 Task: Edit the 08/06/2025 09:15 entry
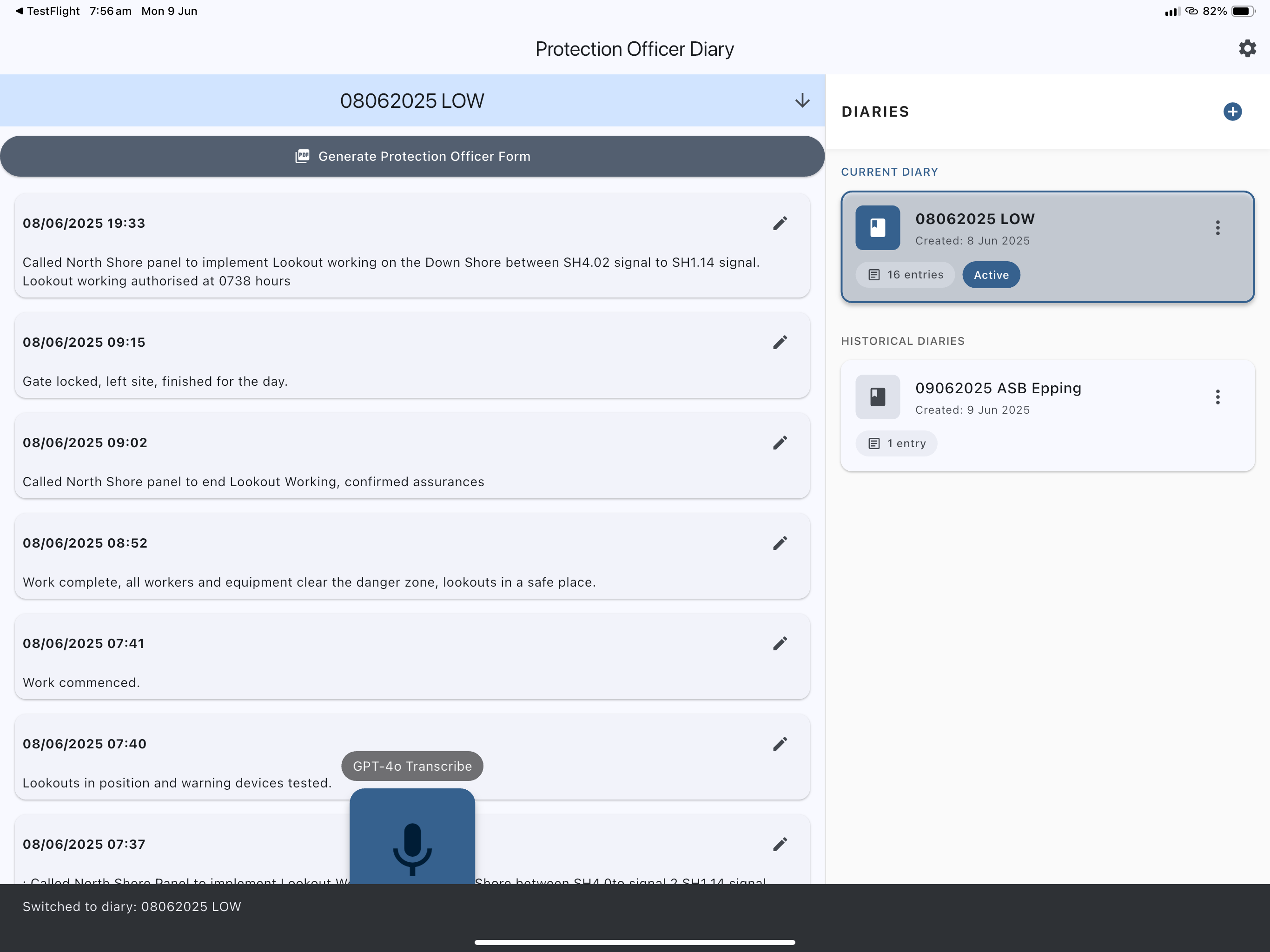click(780, 342)
